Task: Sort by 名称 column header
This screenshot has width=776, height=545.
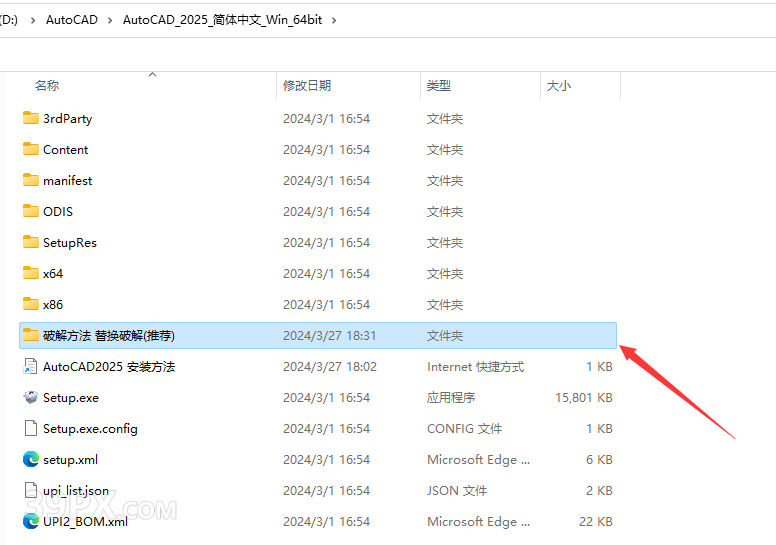Action: (47, 86)
